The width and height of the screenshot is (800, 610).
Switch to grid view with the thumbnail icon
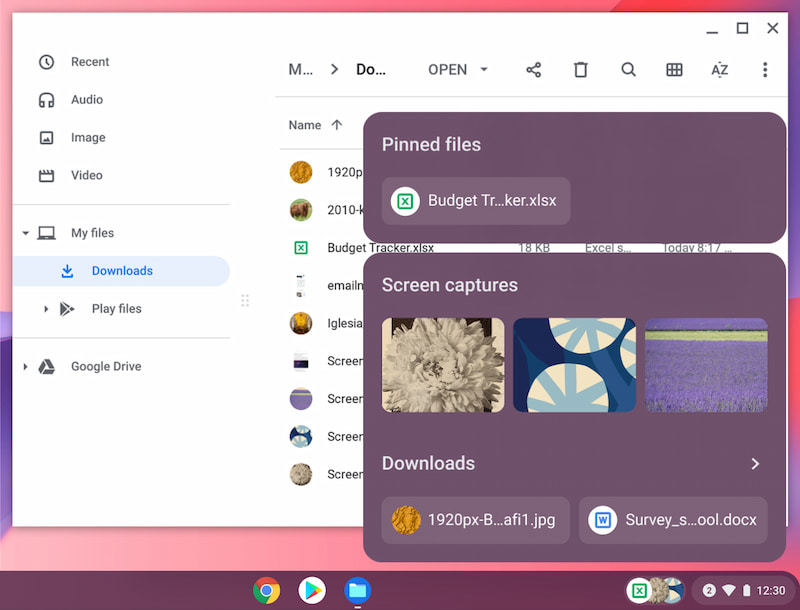674,70
